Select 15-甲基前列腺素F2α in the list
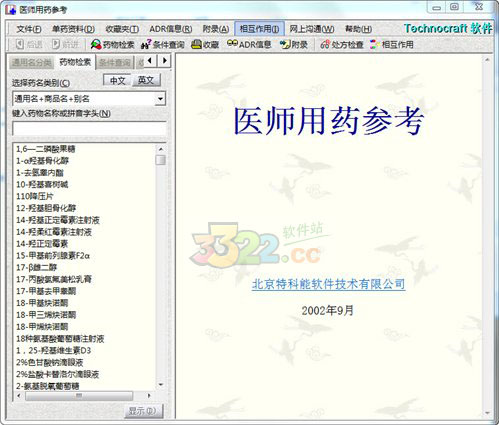The image size is (499, 425). [x=53, y=255]
